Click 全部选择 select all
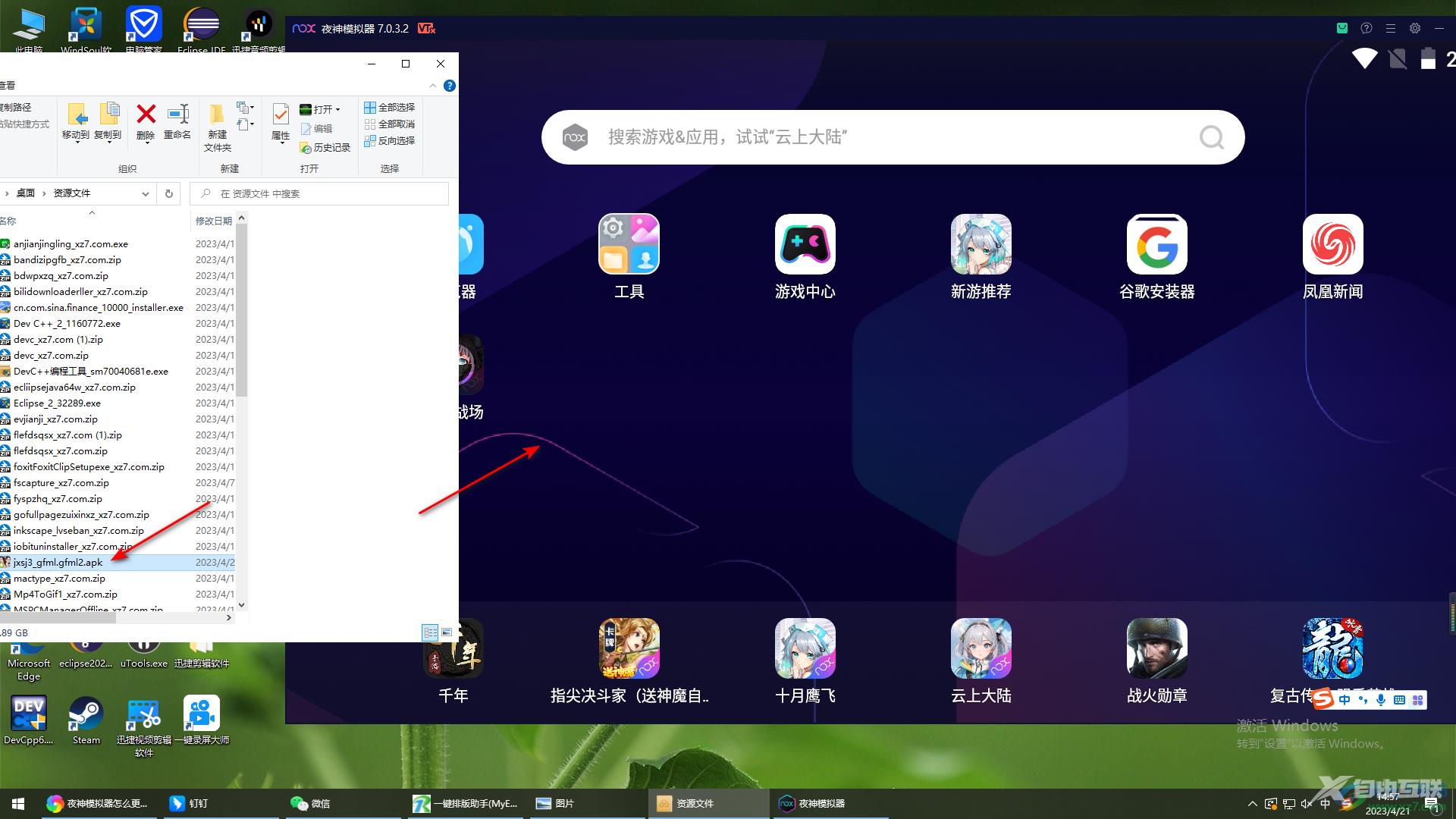The height and width of the screenshot is (819, 1456). 389,108
